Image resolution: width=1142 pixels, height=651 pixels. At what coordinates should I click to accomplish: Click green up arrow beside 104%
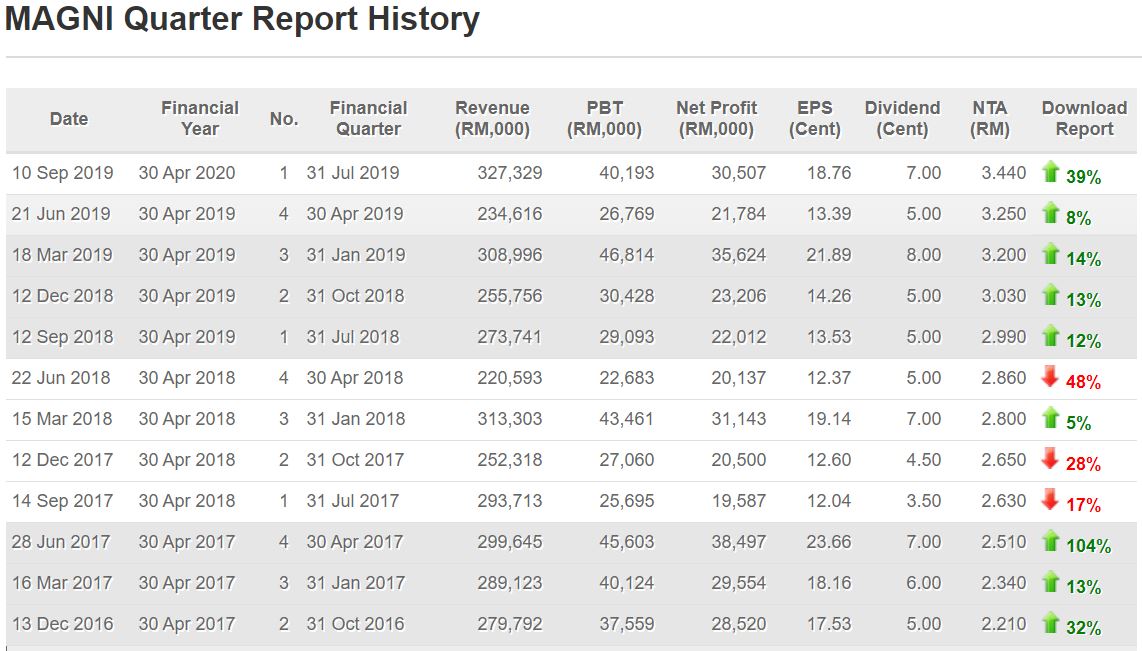pyautogui.click(x=1050, y=541)
